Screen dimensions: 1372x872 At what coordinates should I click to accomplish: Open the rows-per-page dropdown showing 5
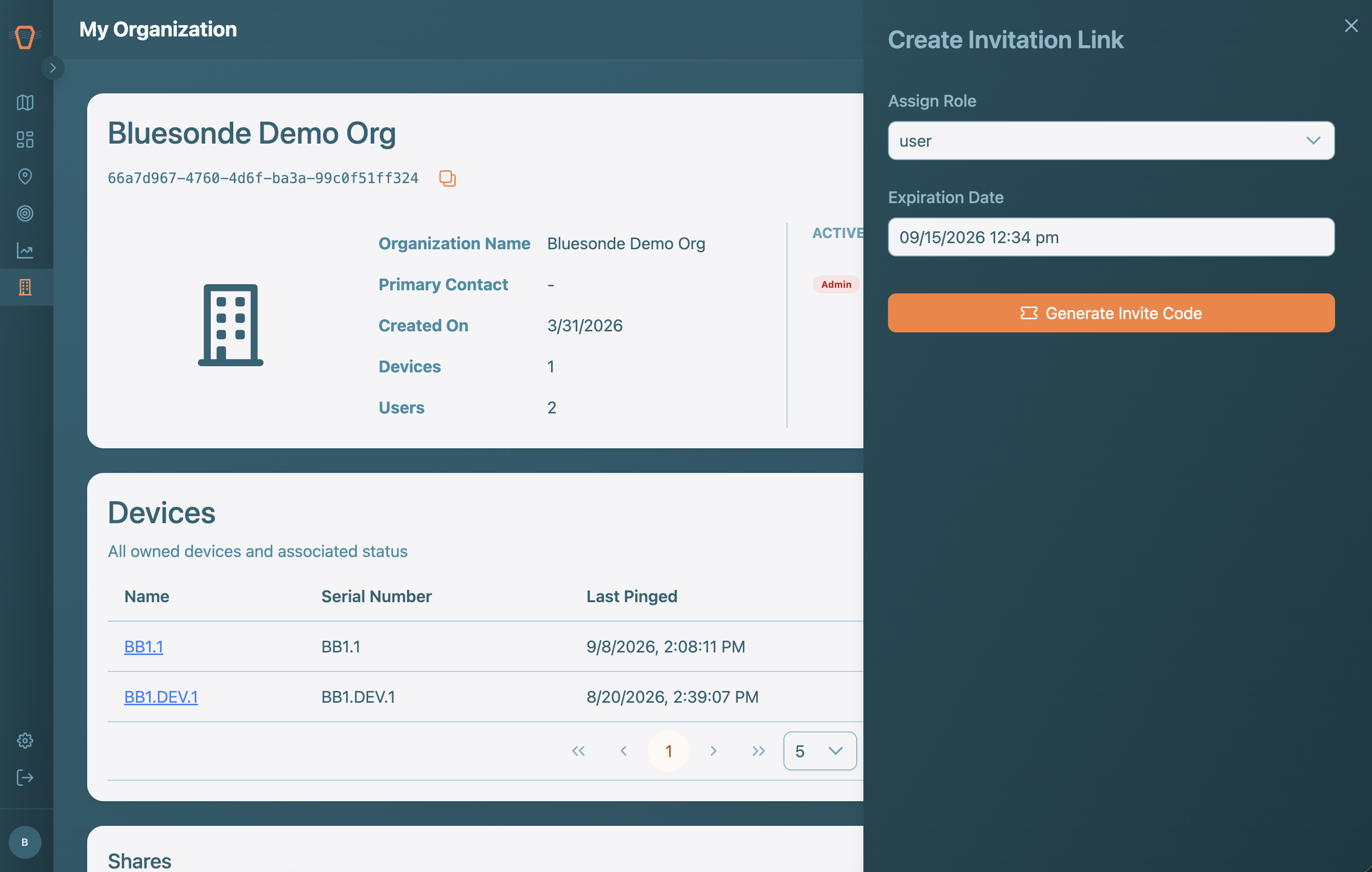coord(819,750)
